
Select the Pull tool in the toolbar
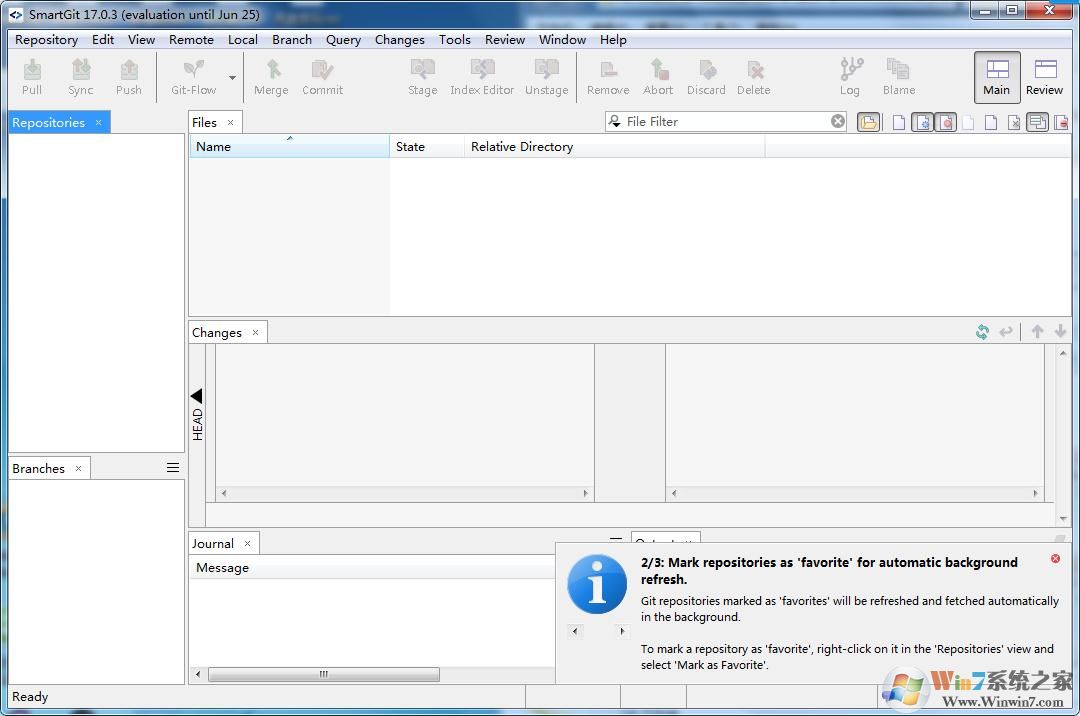coord(31,76)
